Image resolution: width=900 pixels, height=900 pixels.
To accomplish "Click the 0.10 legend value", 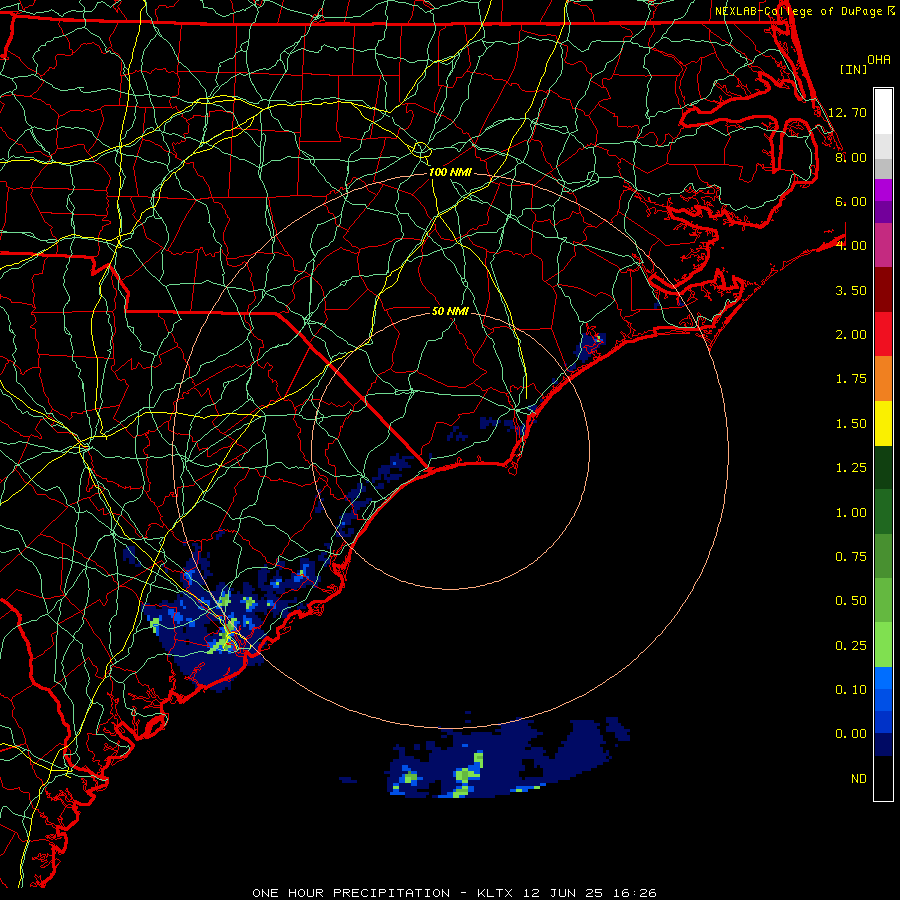I will (x=851, y=690).
